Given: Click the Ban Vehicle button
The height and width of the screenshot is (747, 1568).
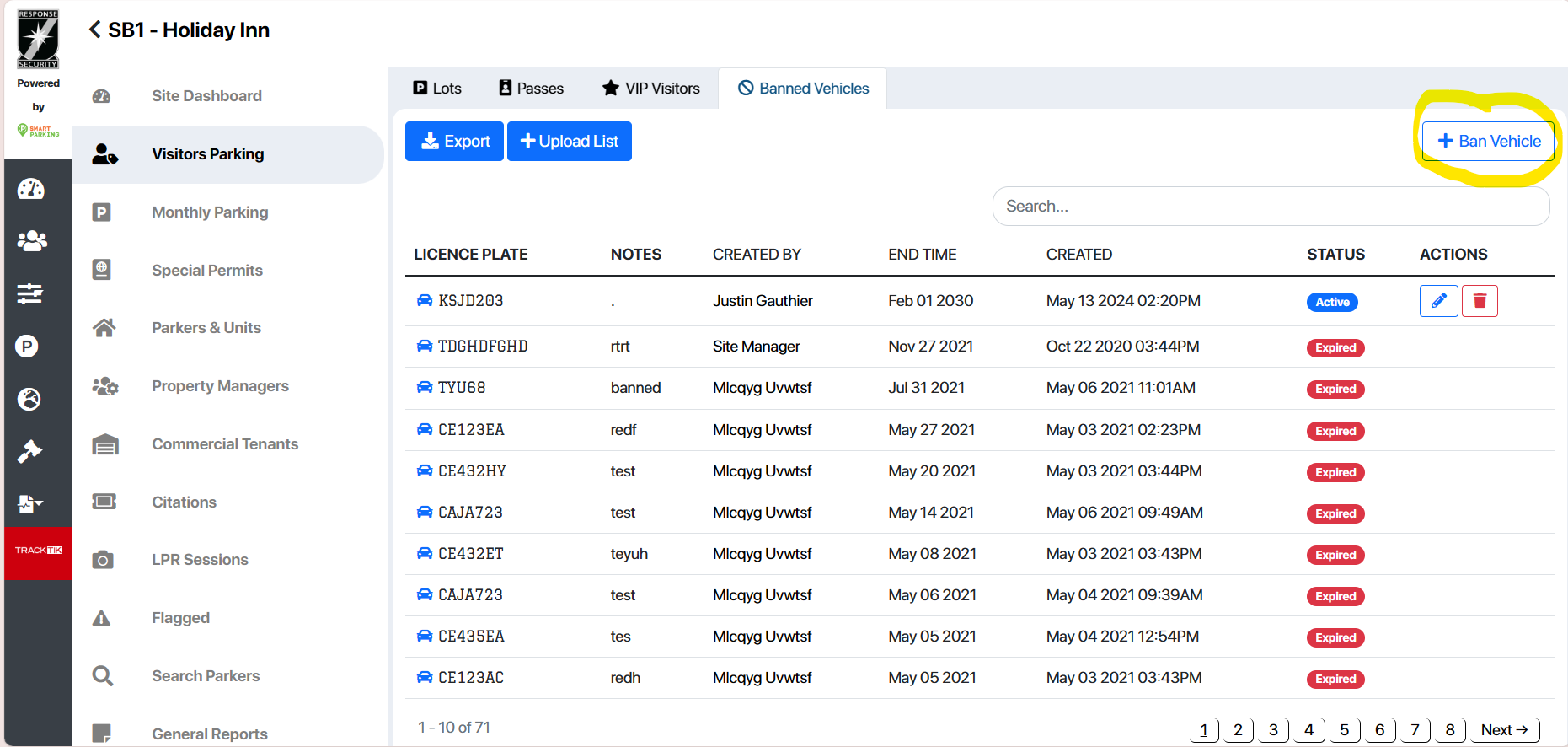Looking at the screenshot, I should (1488, 142).
